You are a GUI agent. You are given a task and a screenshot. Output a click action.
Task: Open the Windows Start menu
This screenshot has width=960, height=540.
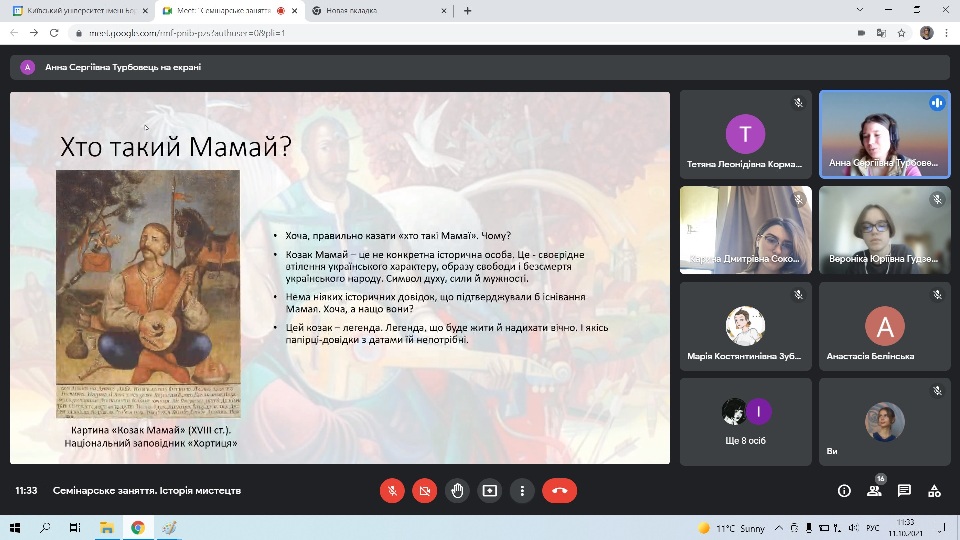(x=15, y=528)
